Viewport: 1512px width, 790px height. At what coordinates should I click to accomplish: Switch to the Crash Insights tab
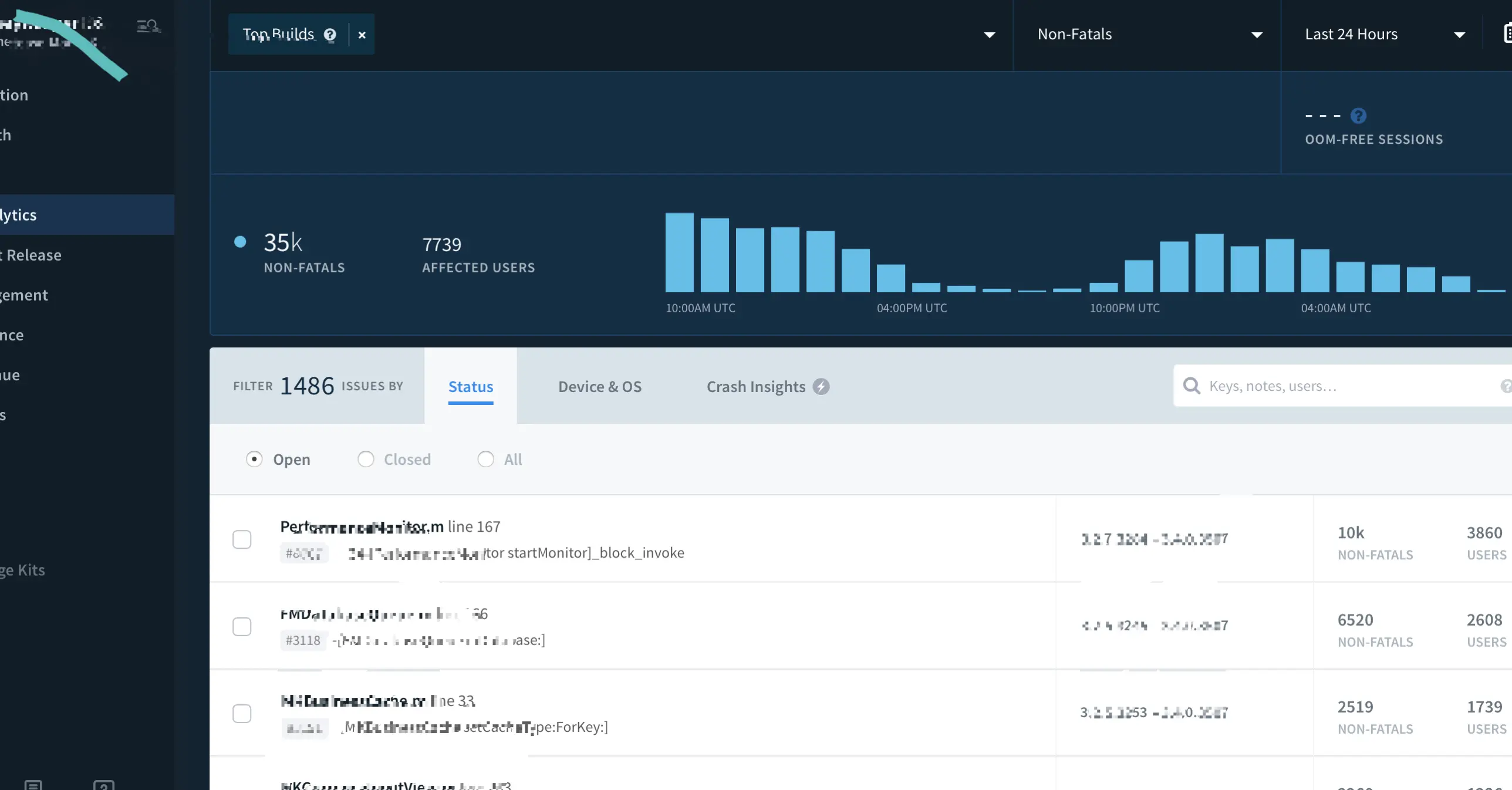[x=755, y=386]
